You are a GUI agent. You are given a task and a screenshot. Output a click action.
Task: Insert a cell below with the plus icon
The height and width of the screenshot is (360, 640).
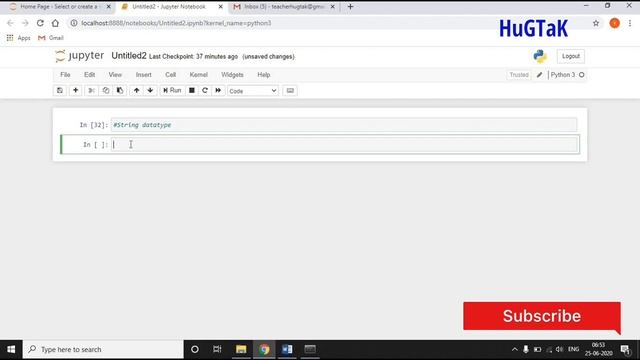(76, 91)
